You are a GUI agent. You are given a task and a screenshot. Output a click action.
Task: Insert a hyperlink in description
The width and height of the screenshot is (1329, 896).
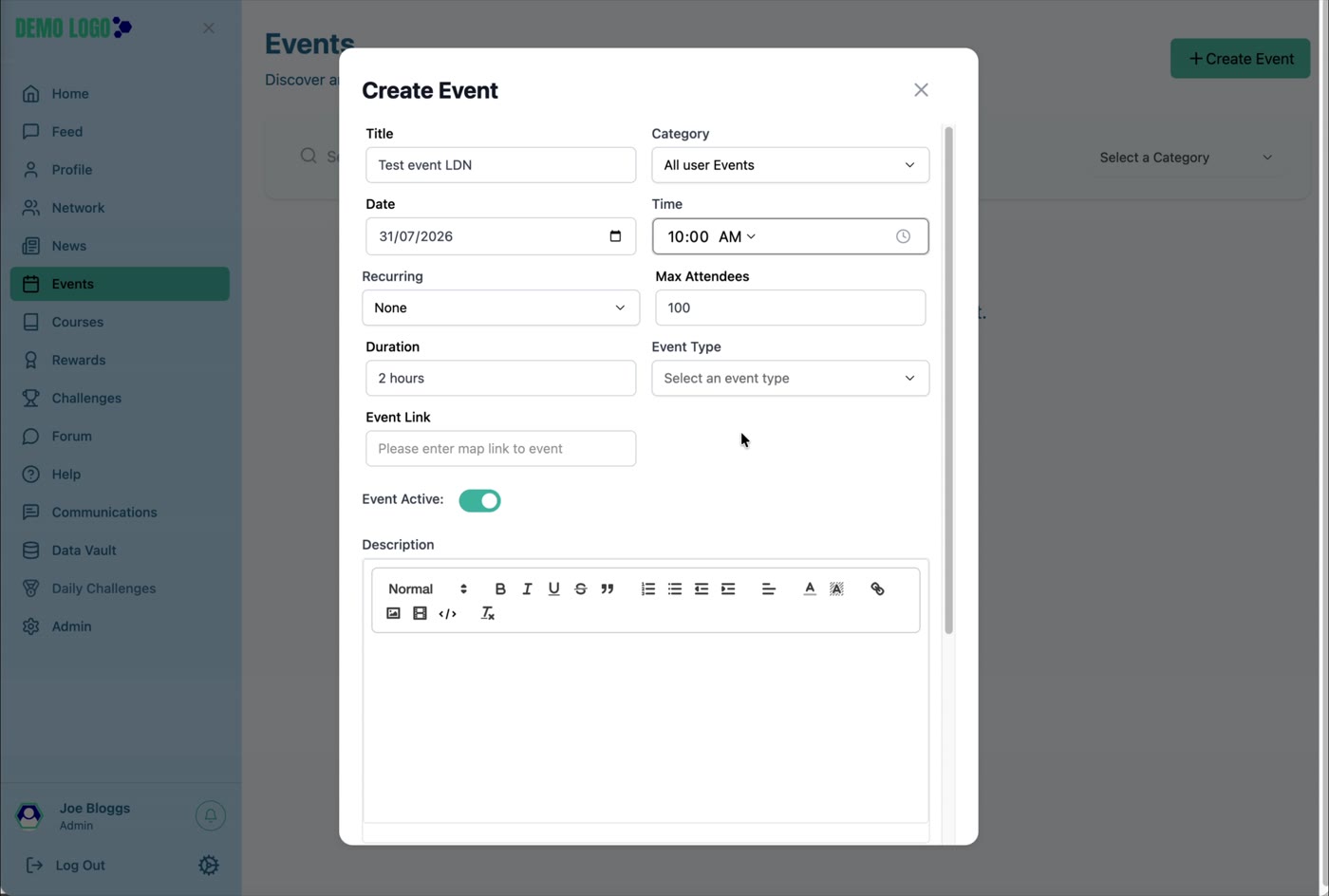[877, 588]
